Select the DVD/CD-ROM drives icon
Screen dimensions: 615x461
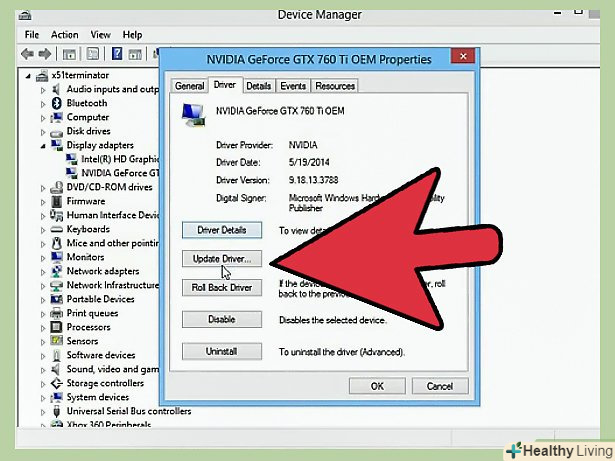coord(56,187)
